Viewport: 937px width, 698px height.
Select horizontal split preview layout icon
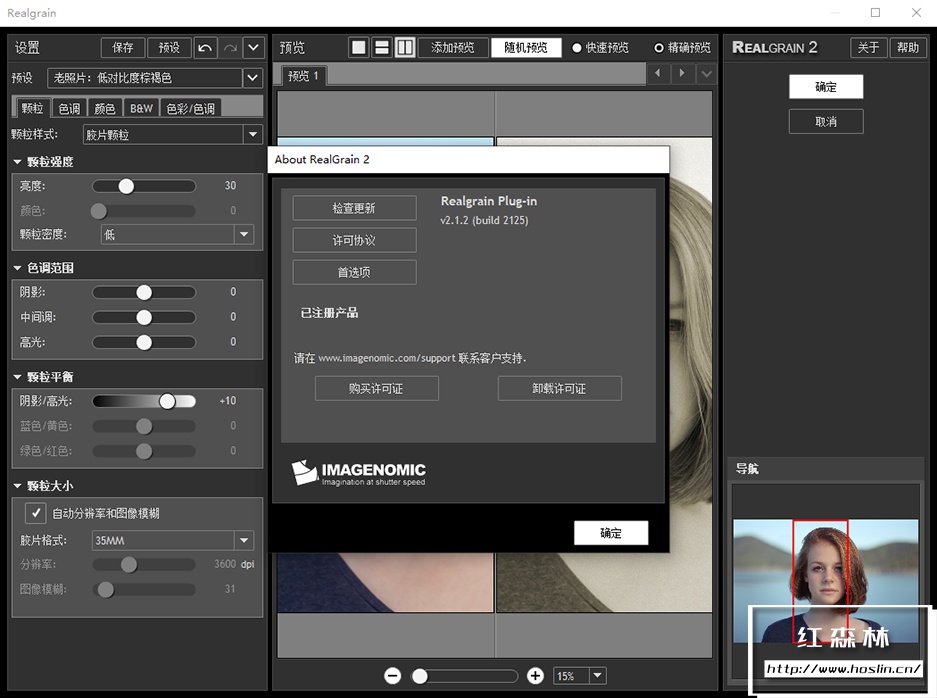click(x=382, y=47)
